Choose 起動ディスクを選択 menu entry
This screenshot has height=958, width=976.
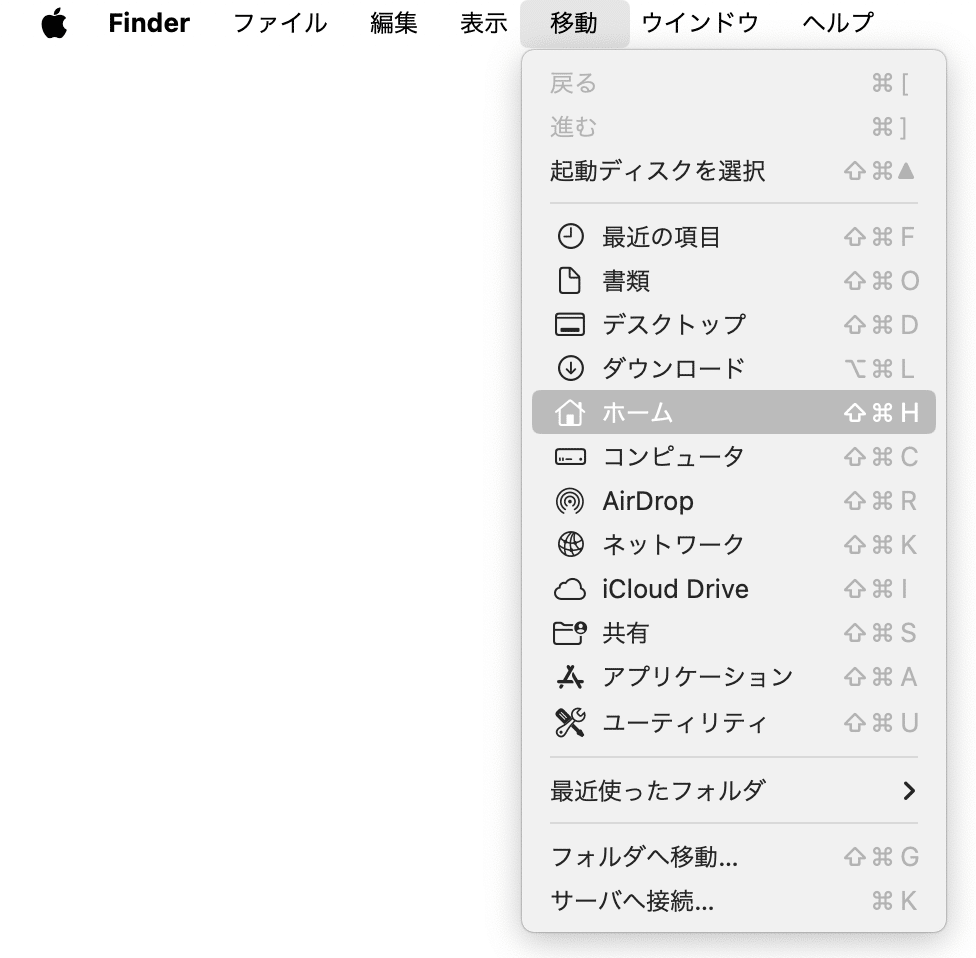click(734, 171)
